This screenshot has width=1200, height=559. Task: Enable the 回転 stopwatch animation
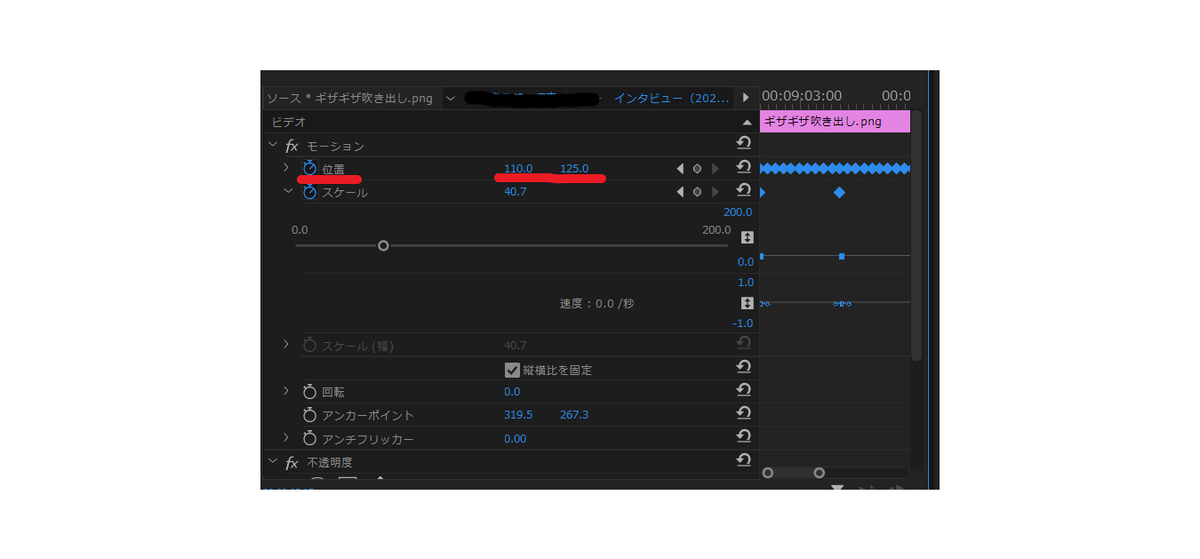[310, 391]
